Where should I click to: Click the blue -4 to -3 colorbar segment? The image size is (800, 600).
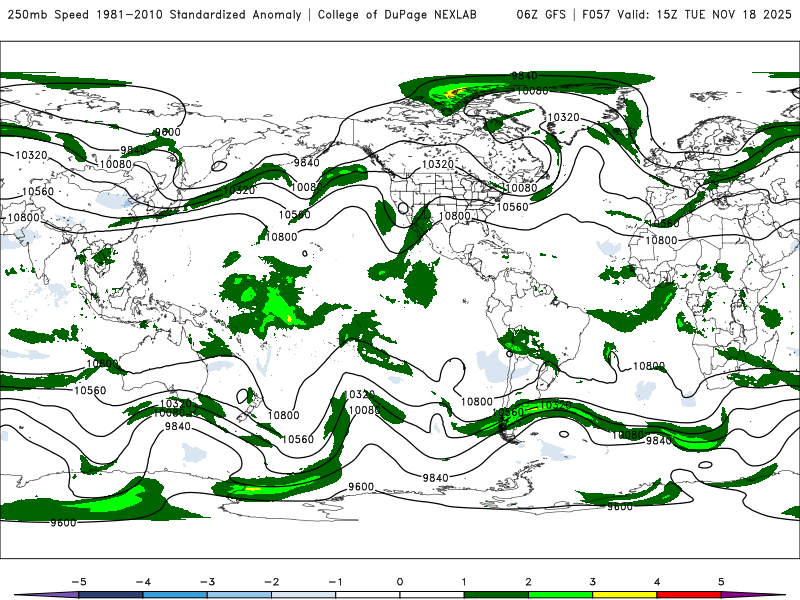[x=175, y=595]
